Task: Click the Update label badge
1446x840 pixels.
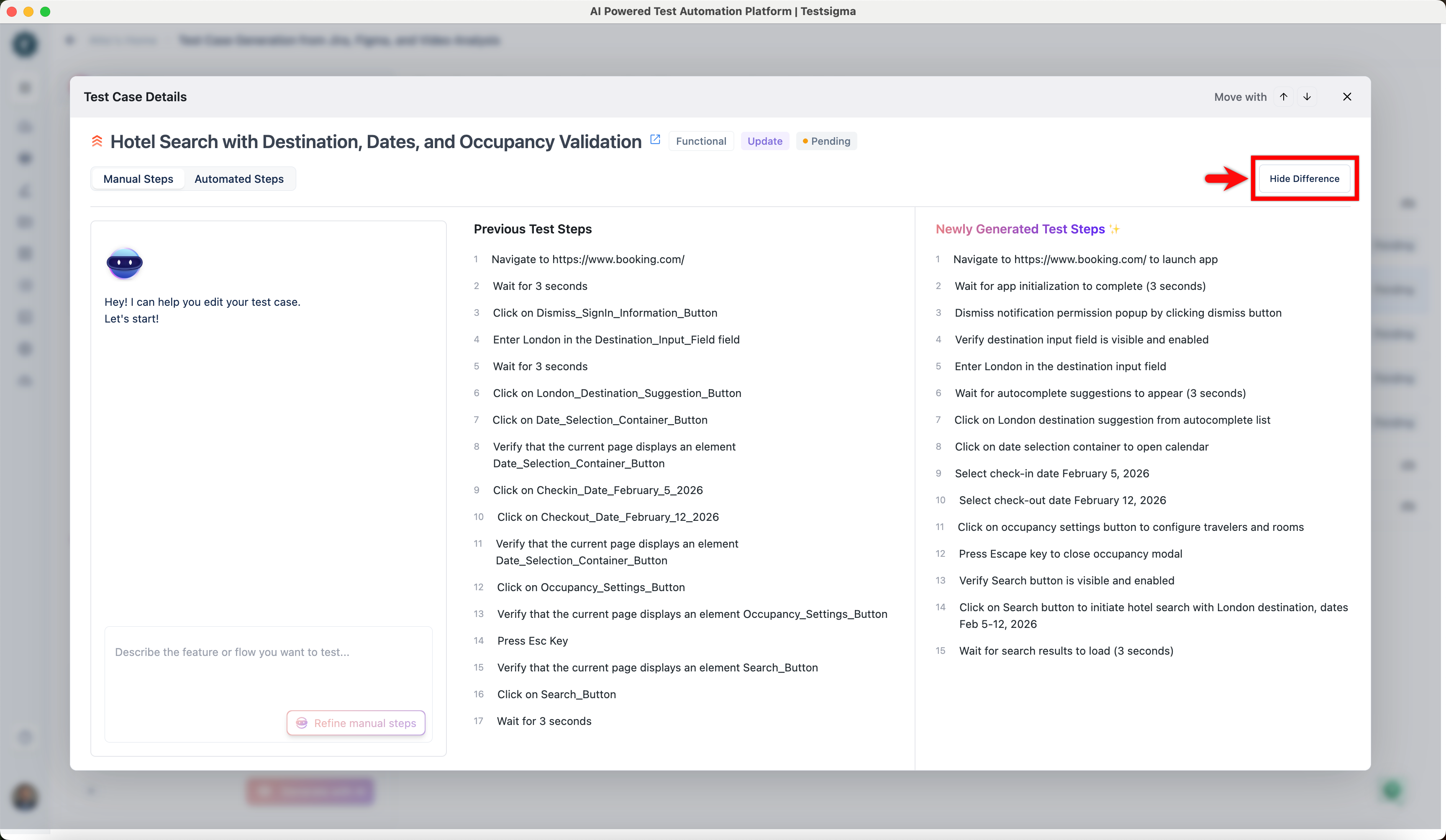Action: [764, 141]
